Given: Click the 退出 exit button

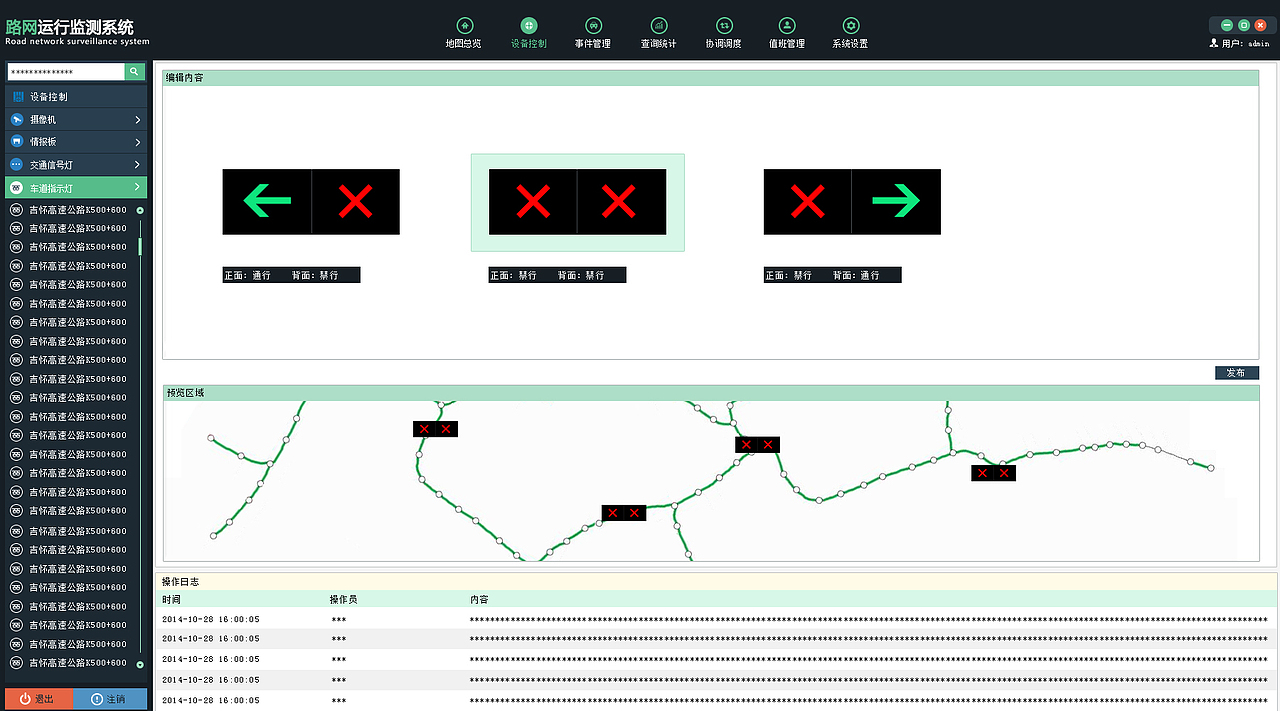Looking at the screenshot, I should pyautogui.click(x=38, y=699).
